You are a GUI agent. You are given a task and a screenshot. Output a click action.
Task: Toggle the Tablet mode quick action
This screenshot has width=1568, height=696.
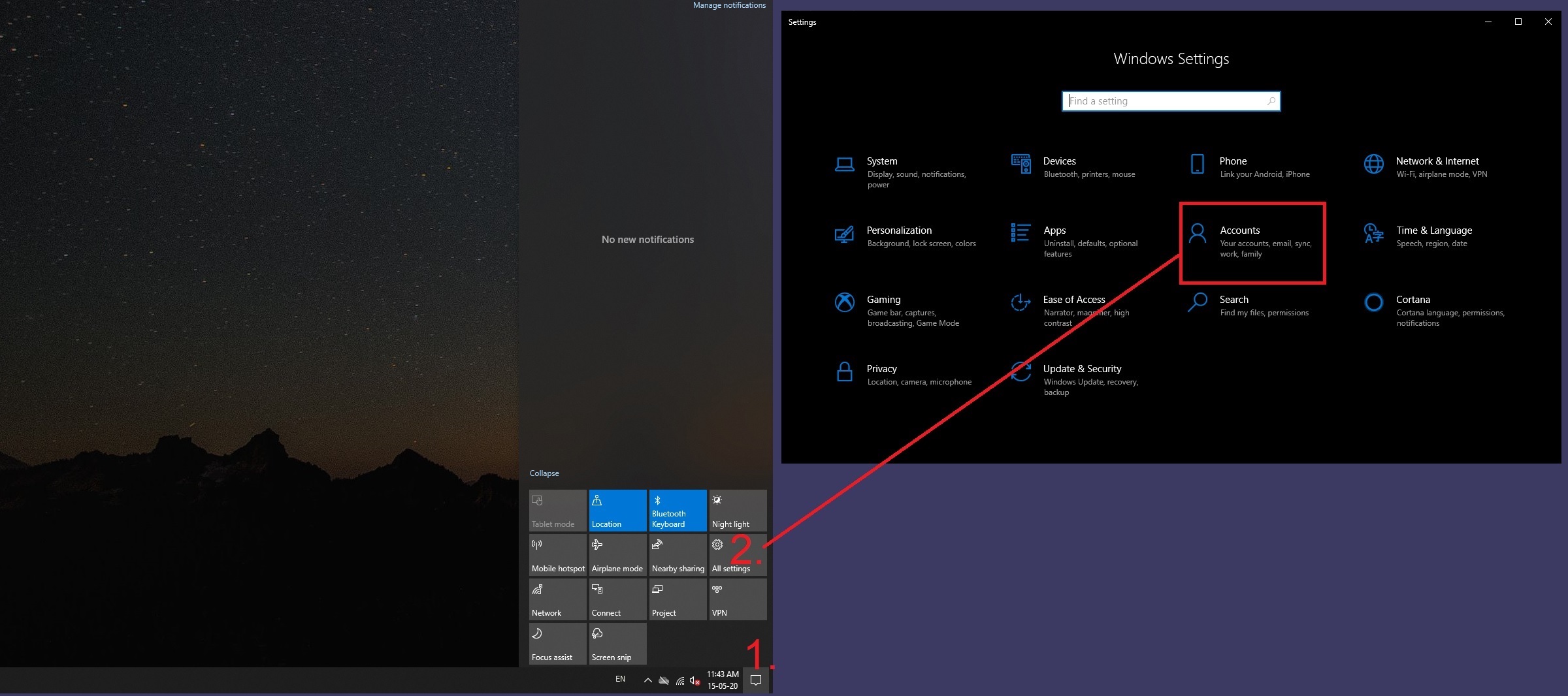[x=557, y=511]
